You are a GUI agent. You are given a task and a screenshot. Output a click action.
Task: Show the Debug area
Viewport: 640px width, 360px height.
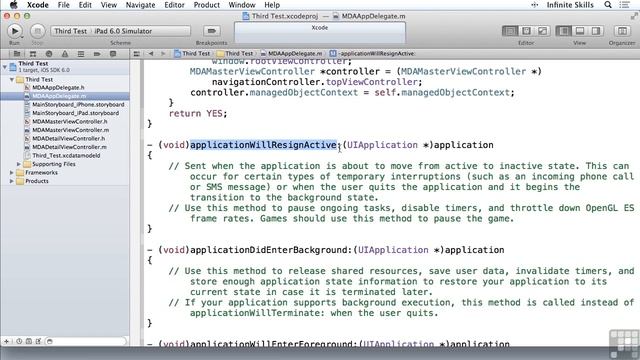coord(580,31)
